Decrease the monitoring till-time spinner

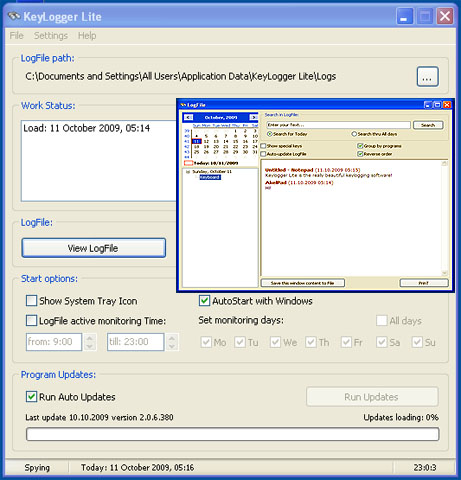click(172, 346)
